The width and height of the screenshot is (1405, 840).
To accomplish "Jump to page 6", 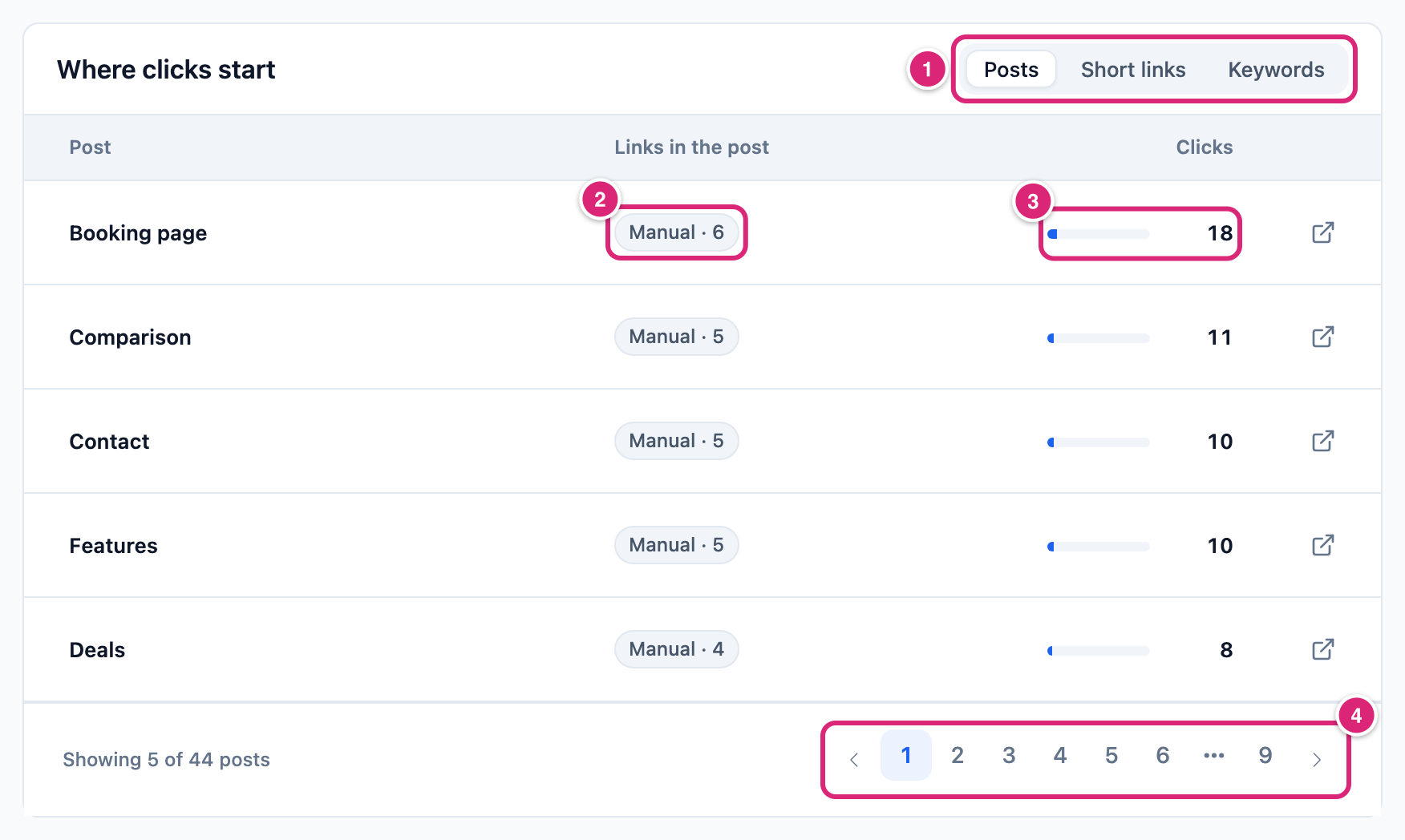I will click(x=1162, y=755).
